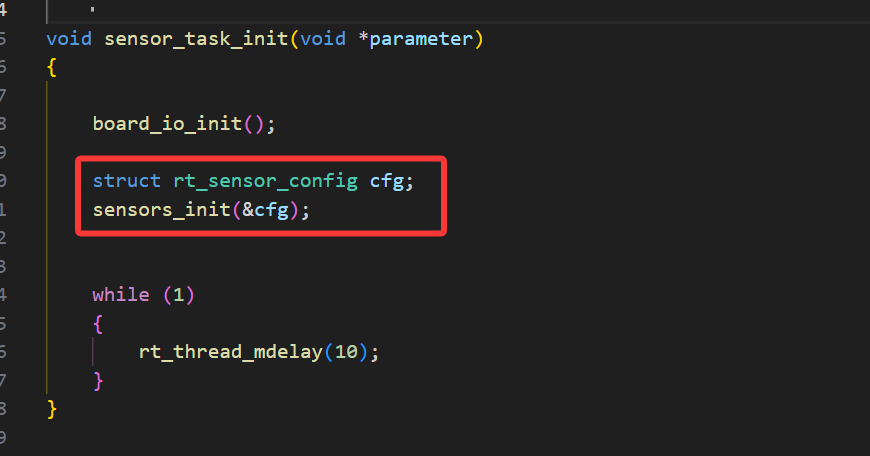The width and height of the screenshot is (870, 456).
Task: Click the line number beside board_io_init
Action: click(4, 124)
